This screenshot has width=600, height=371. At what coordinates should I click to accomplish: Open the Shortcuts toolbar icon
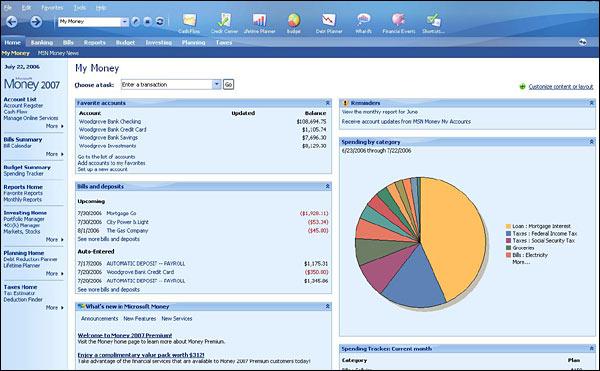434,24
